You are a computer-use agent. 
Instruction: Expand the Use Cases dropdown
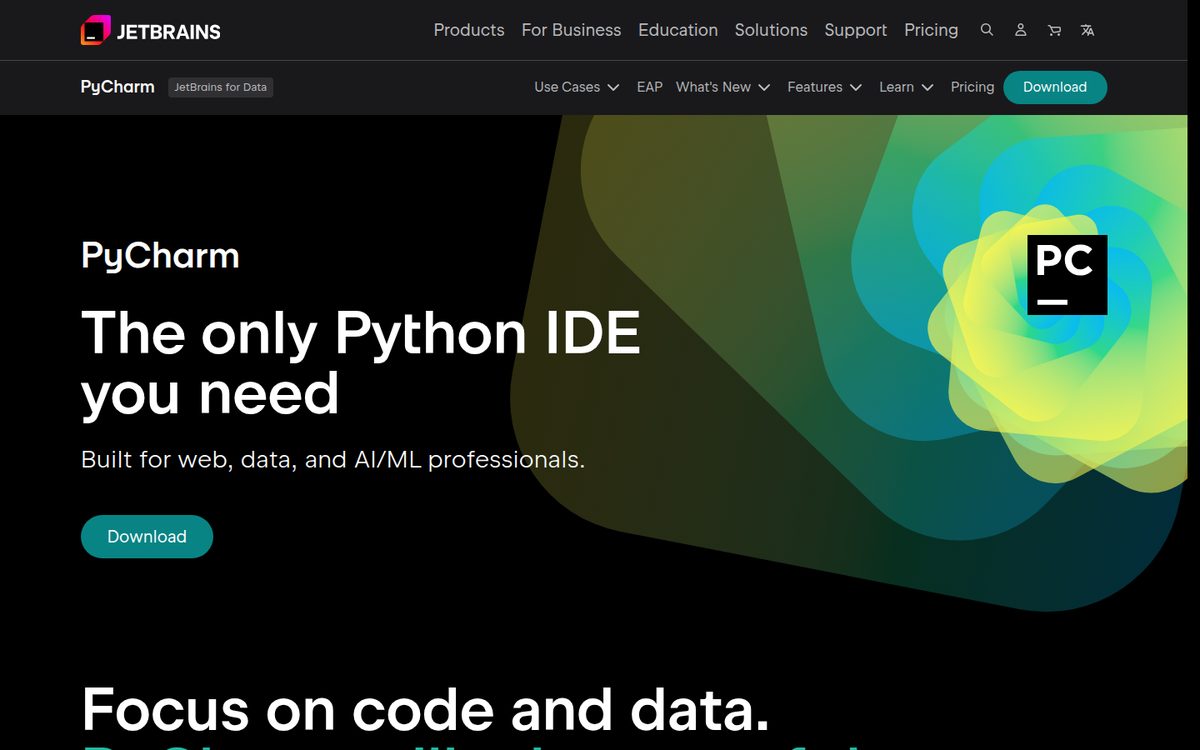click(577, 87)
